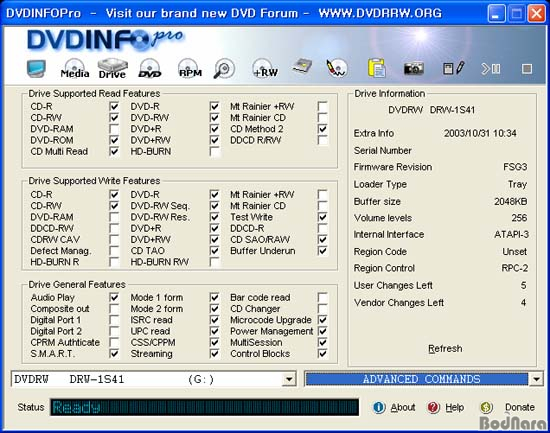
Task: Click the Region Code value Unset
Action: point(515,252)
